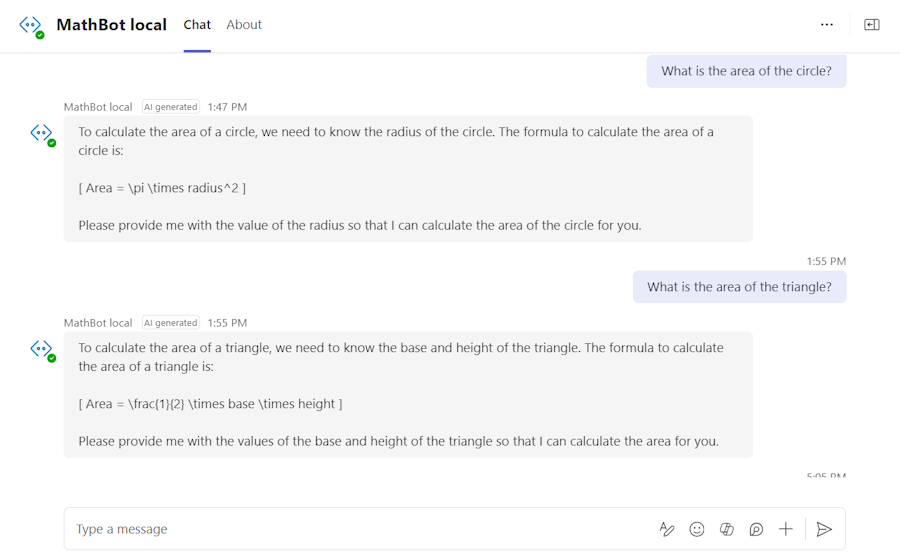Image resolution: width=900 pixels, height=555 pixels.
Task: Click MathBot avatar beside triangle answer
Action: tap(43, 350)
